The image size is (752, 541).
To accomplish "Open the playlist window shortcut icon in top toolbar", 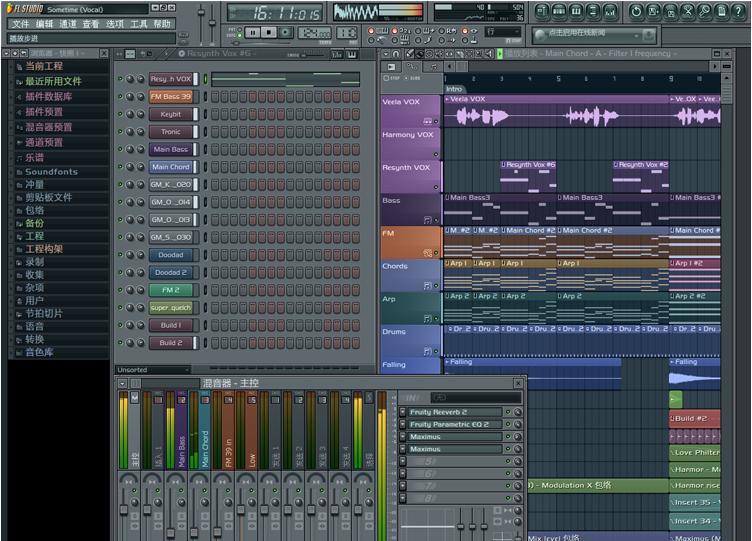I will [542, 11].
